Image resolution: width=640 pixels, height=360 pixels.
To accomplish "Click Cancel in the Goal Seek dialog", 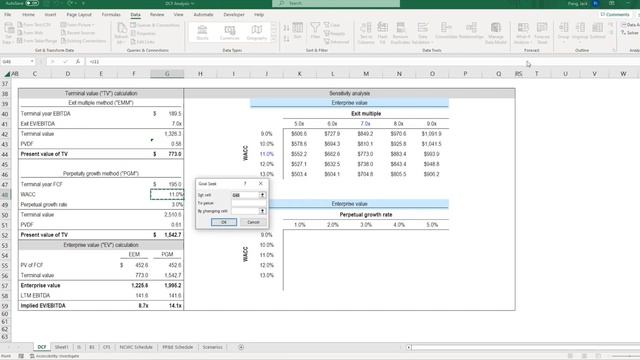I will point(253,222).
